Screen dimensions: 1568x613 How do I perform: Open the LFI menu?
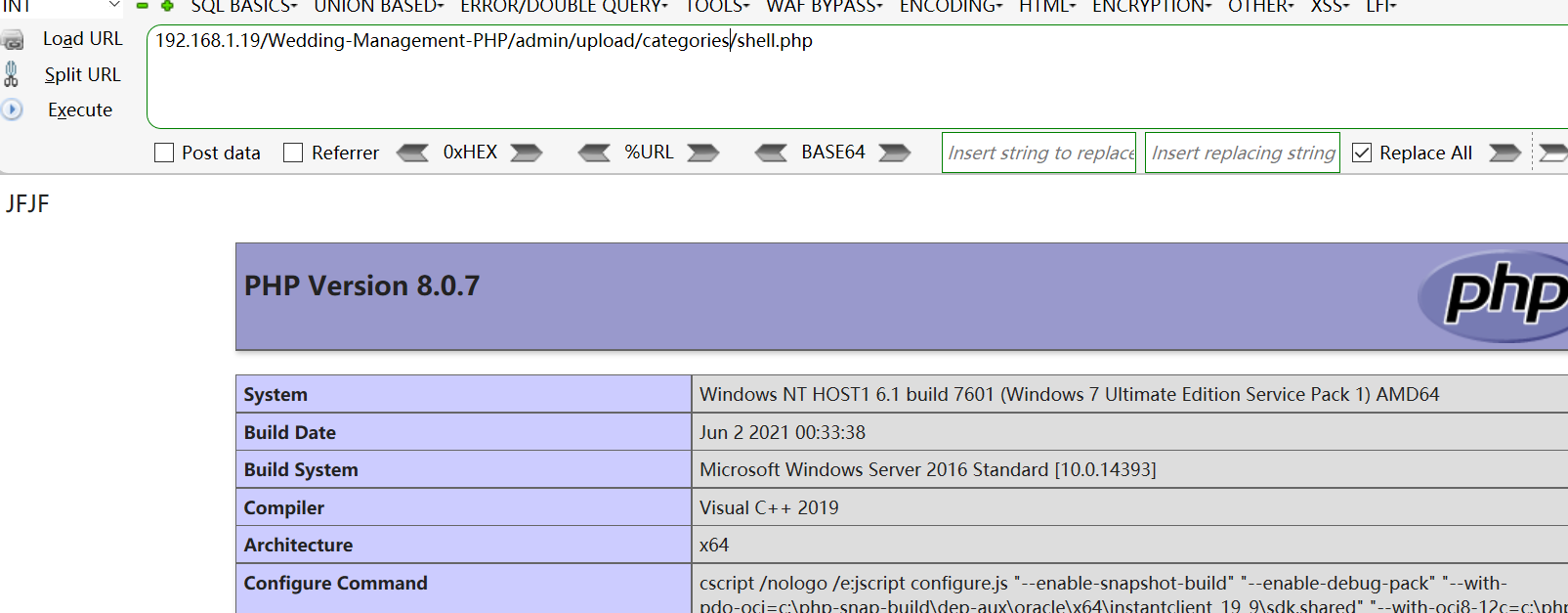[x=1381, y=7]
